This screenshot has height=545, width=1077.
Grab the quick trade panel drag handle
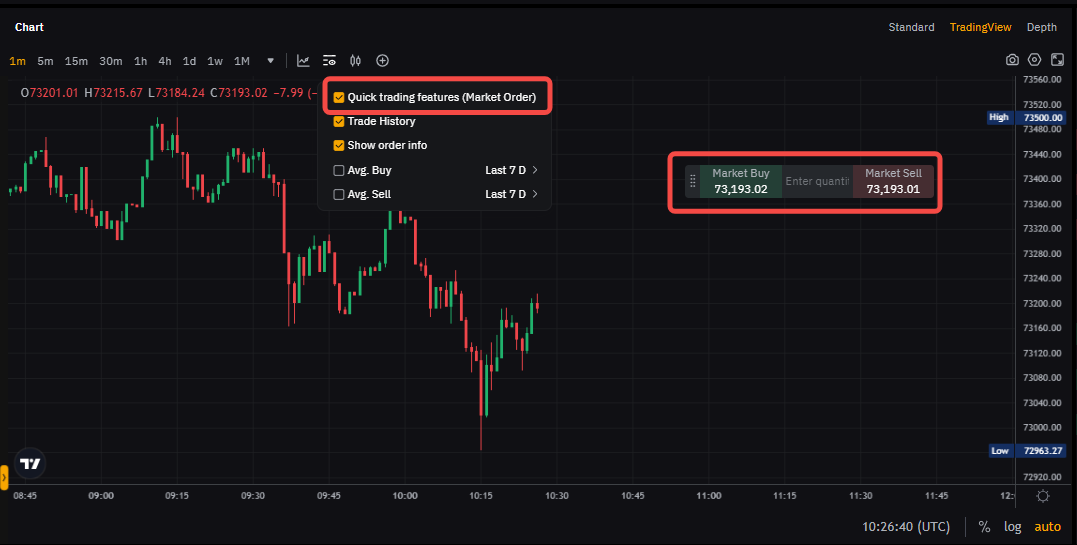pos(692,181)
